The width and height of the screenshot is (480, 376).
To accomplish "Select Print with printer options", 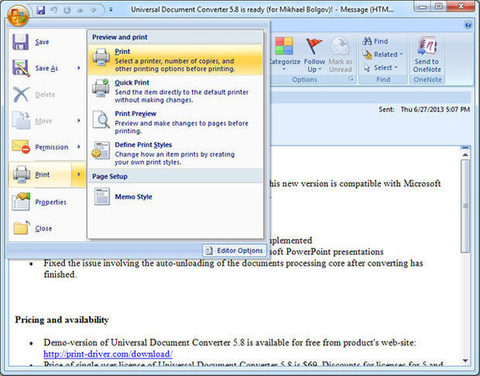I will 175,60.
